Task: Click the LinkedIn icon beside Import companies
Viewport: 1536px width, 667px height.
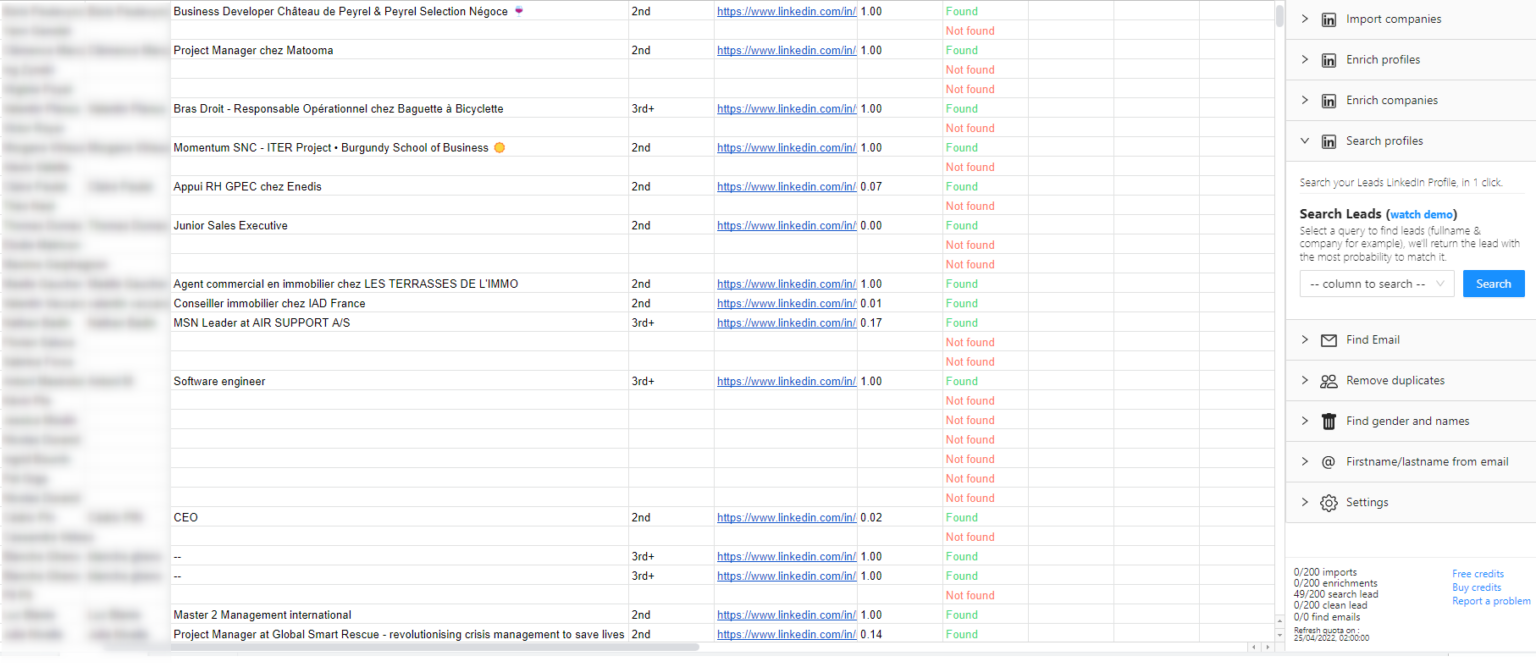Action: 1329,19
